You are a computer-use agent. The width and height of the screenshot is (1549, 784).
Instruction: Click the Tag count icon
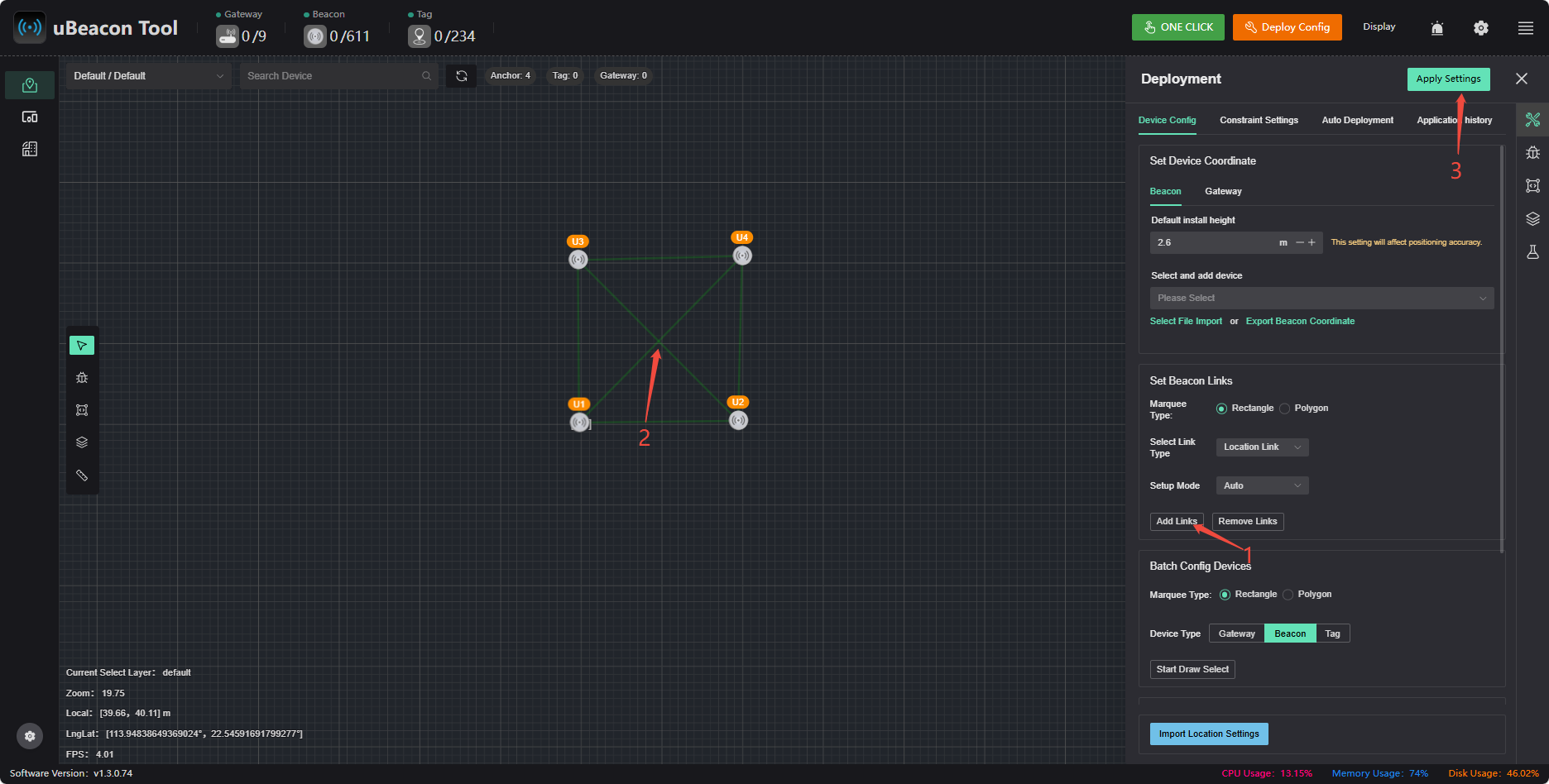point(420,36)
